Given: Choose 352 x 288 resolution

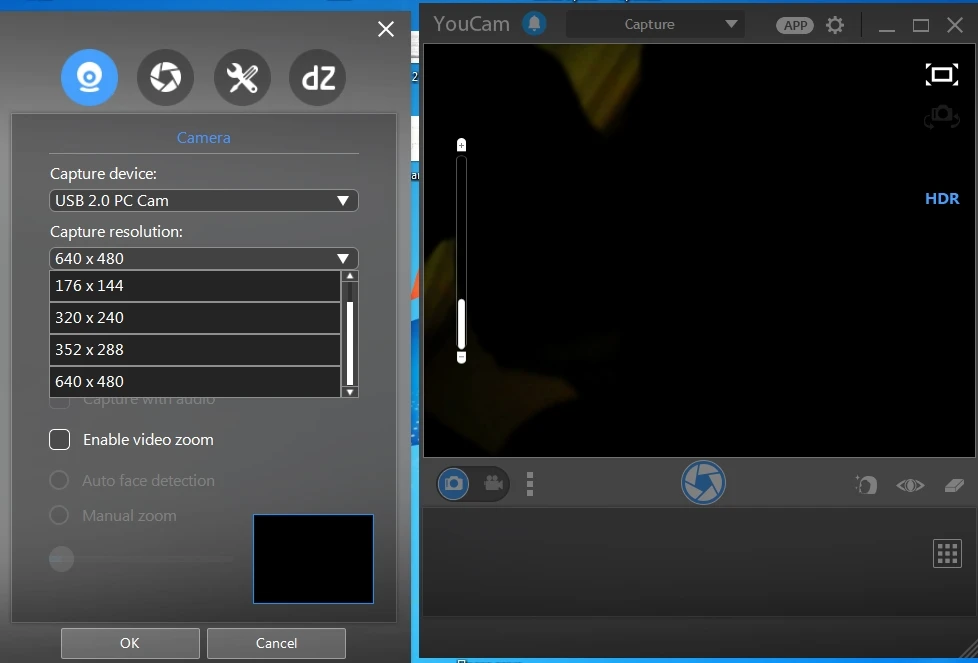Looking at the screenshot, I should coord(195,350).
